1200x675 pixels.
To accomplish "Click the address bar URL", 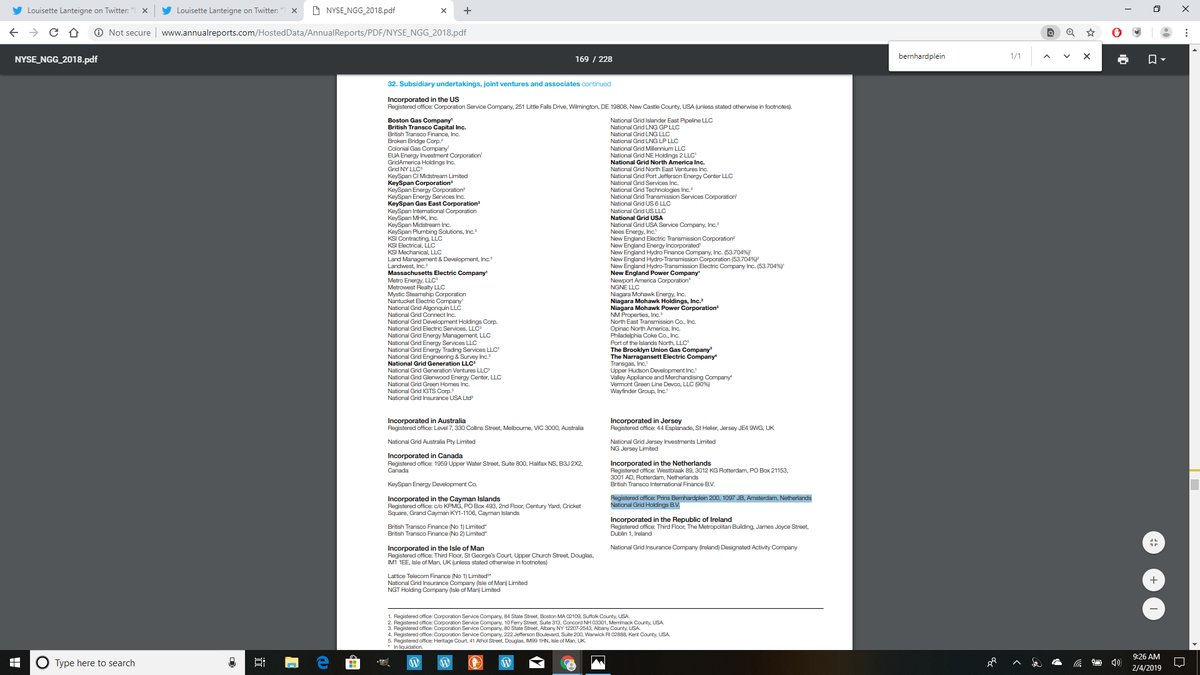I will pyautogui.click(x=313, y=31).
